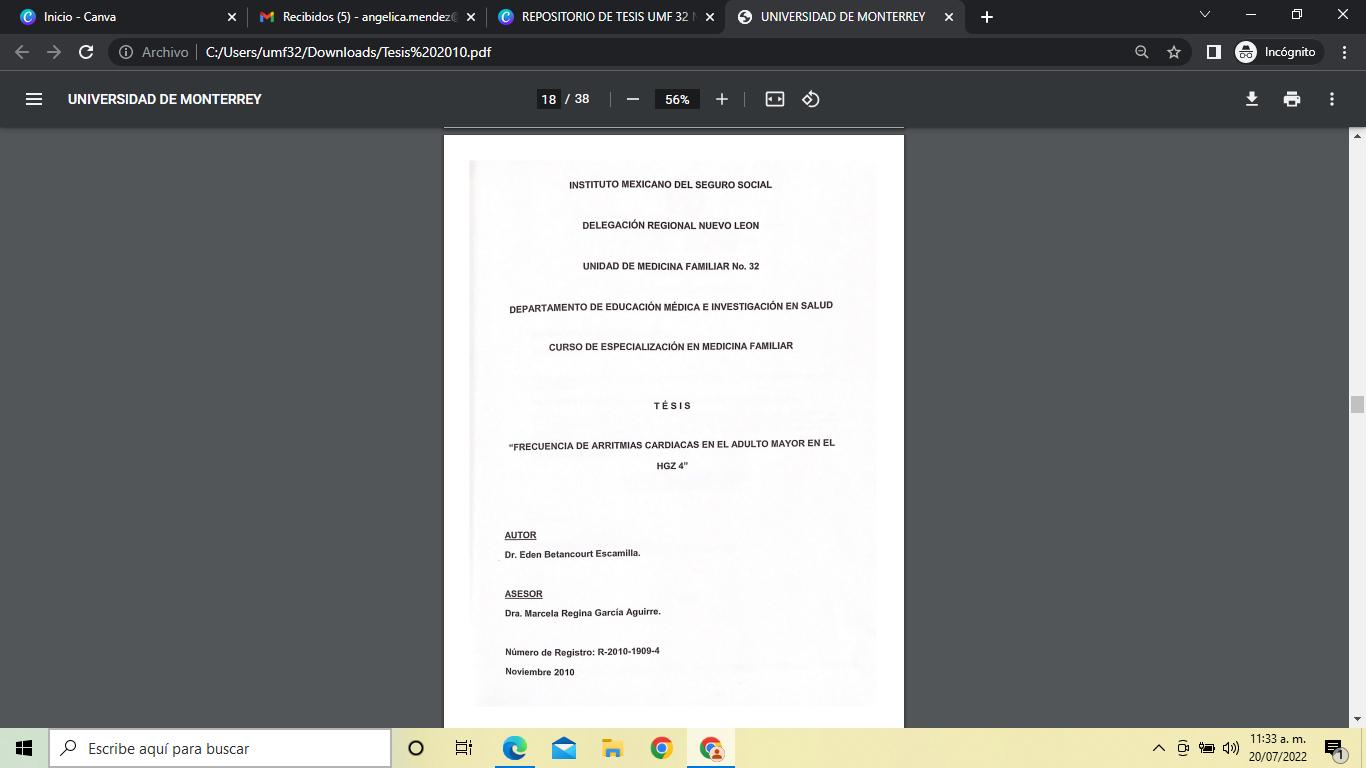This screenshot has height=768, width=1366.
Task: Click the address bar file path
Action: (348, 52)
